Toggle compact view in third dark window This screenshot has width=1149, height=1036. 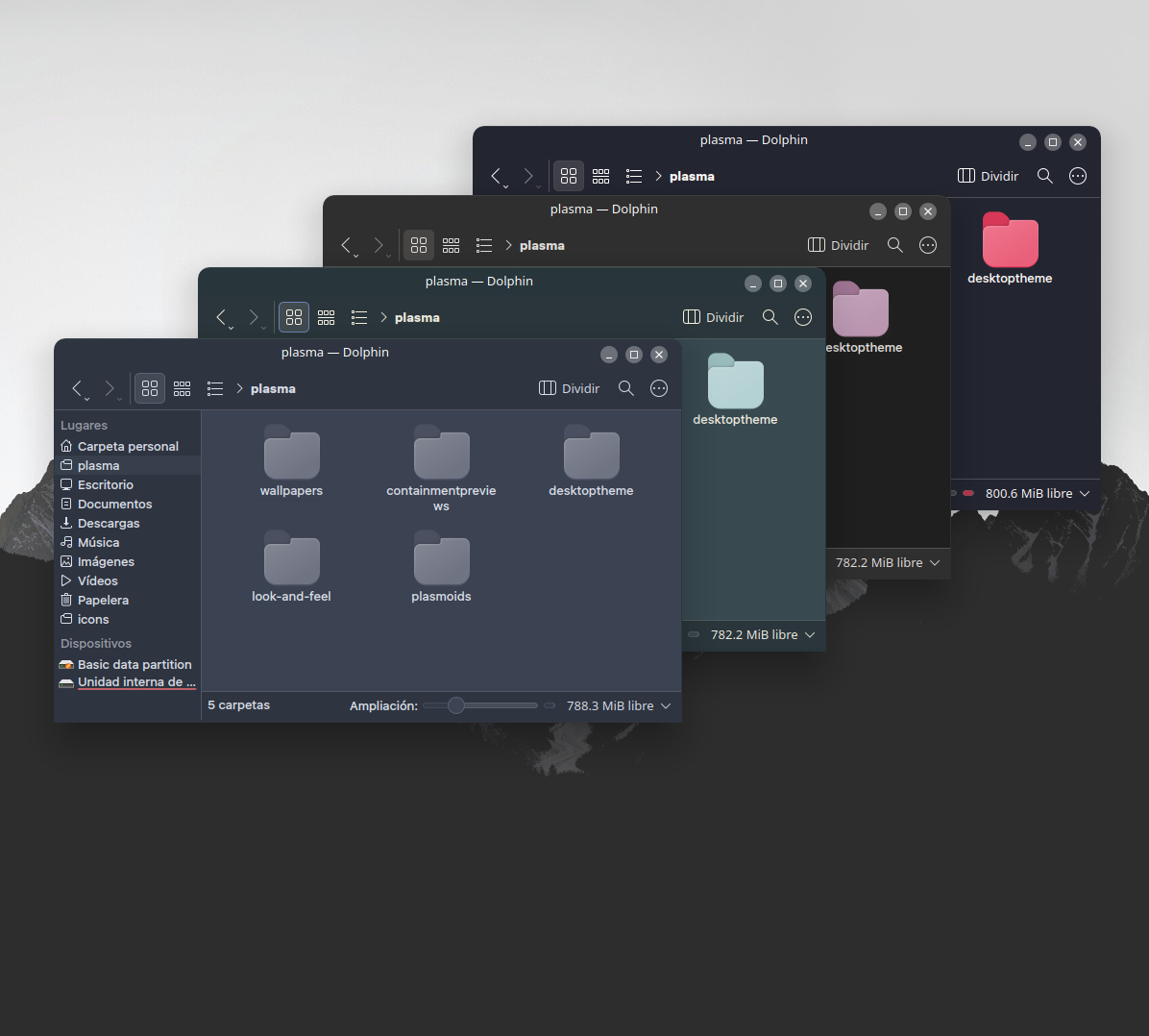pos(451,246)
